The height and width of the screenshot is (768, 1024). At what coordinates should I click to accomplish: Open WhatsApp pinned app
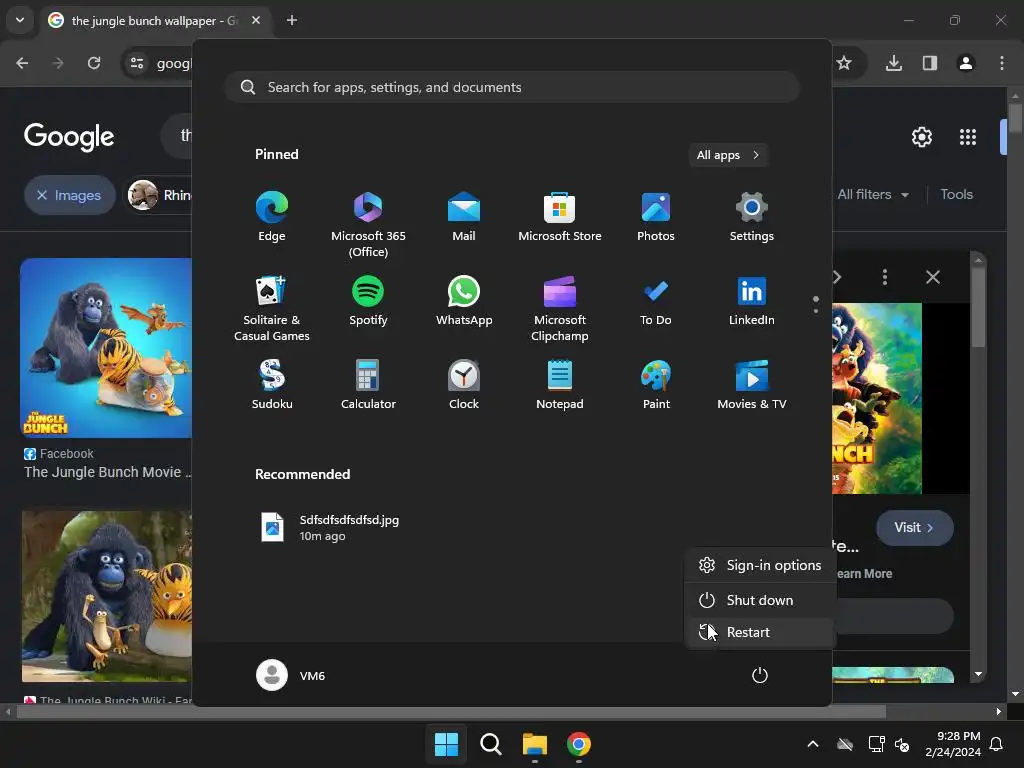(x=464, y=301)
